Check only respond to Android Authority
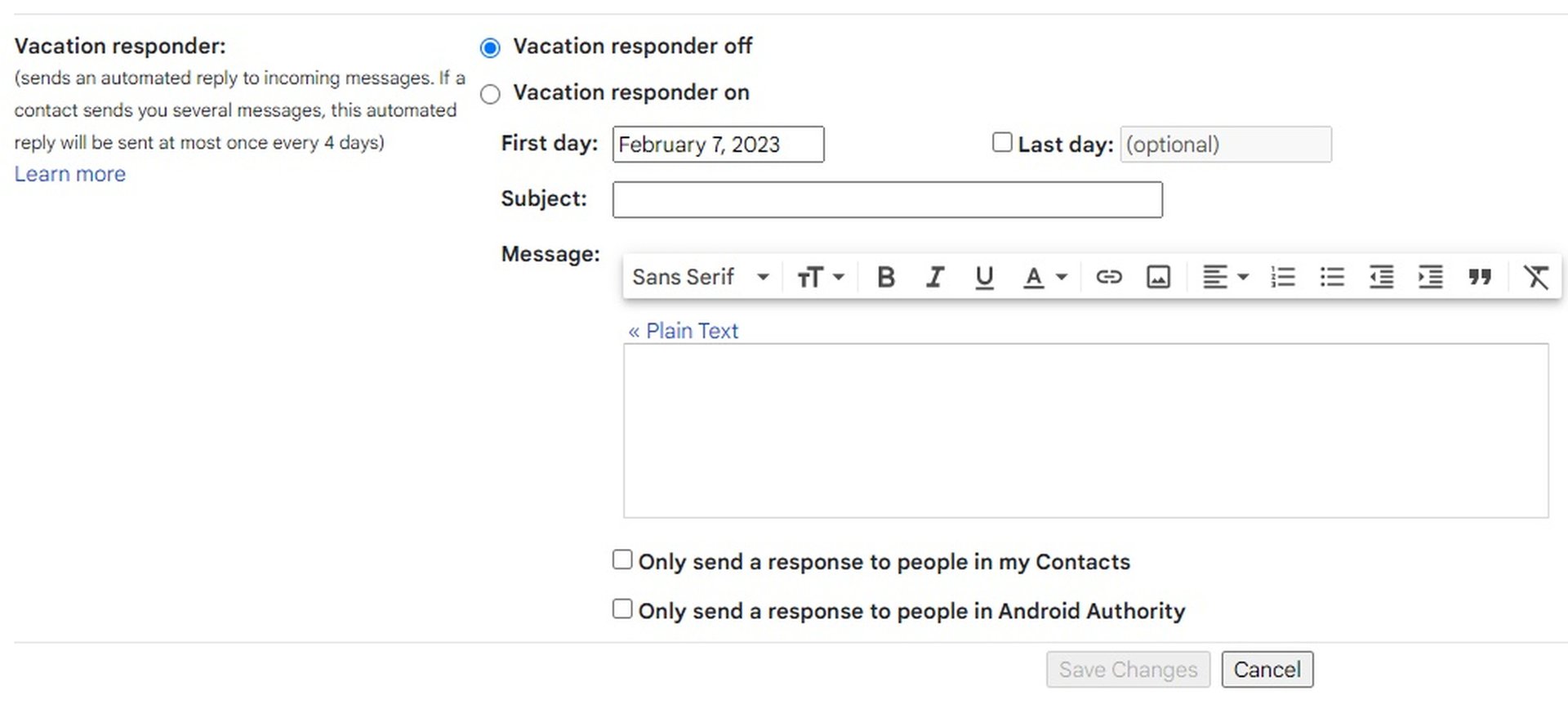This screenshot has width=1568, height=709. click(622, 609)
